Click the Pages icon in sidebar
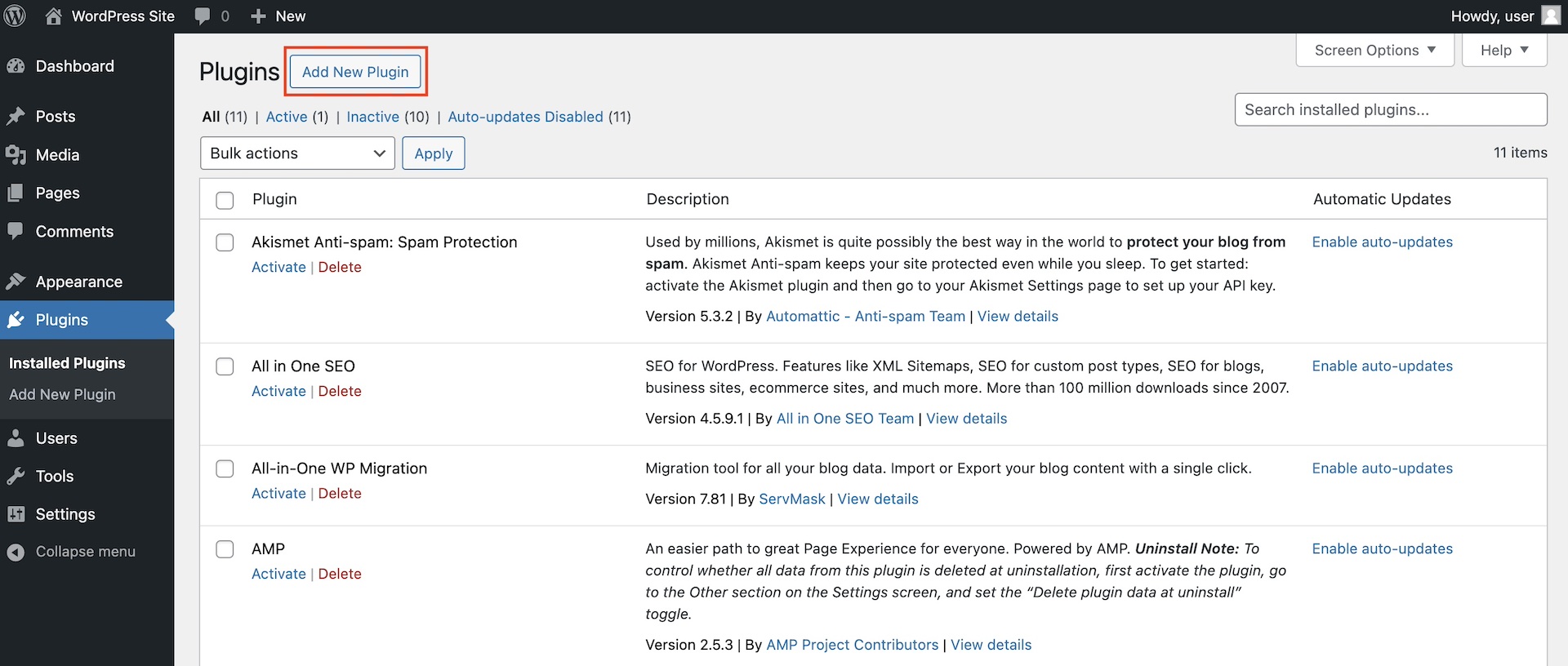Image resolution: width=1568 pixels, height=666 pixels. pyautogui.click(x=16, y=193)
